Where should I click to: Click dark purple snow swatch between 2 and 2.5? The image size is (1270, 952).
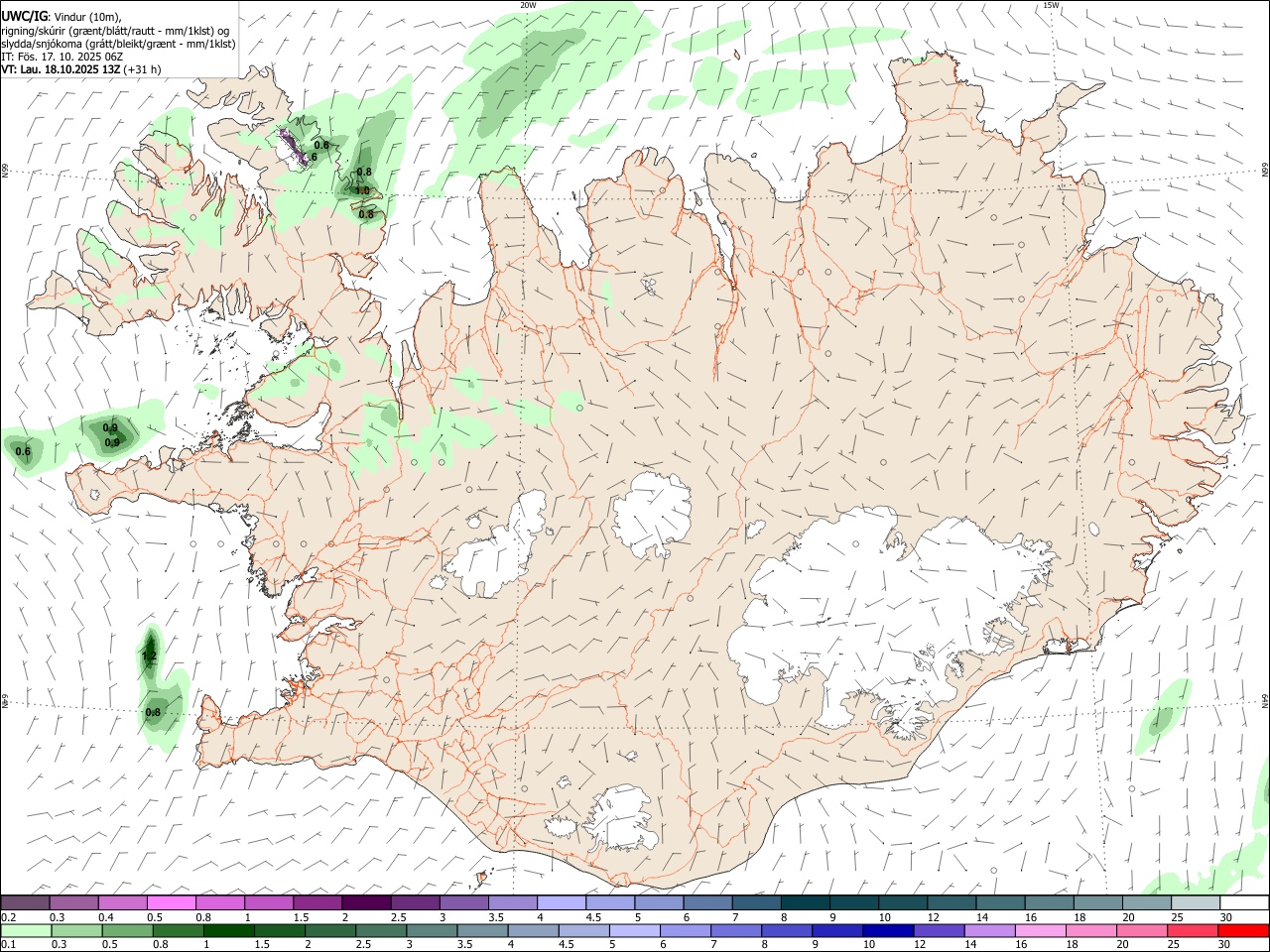coord(365,903)
